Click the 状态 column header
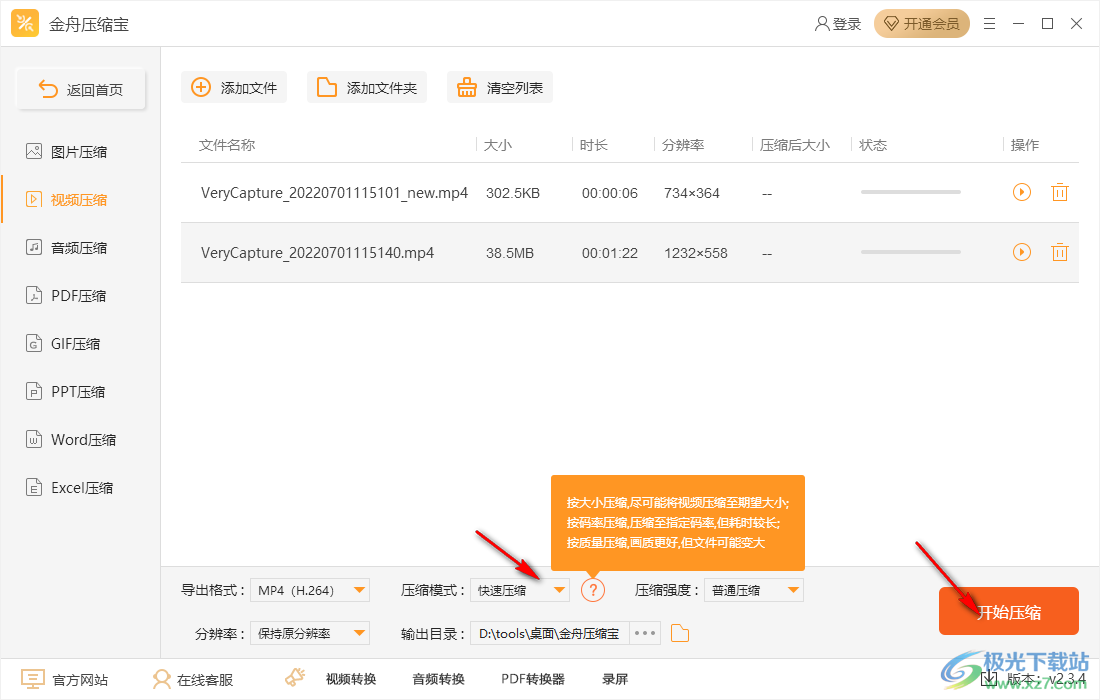 click(873, 144)
